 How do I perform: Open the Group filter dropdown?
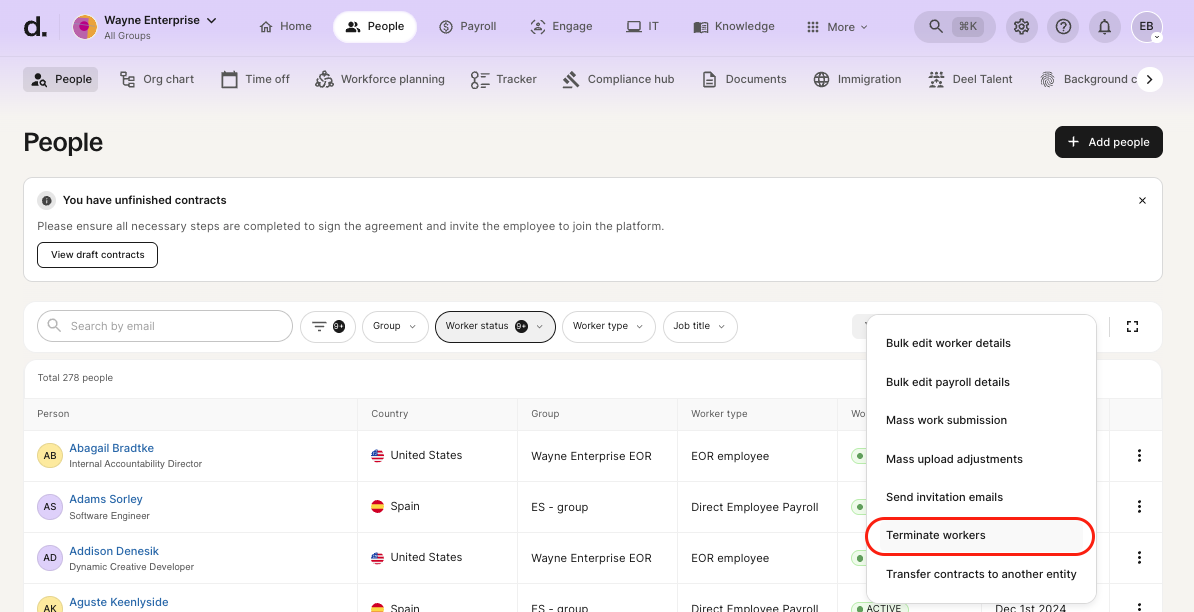coord(395,326)
